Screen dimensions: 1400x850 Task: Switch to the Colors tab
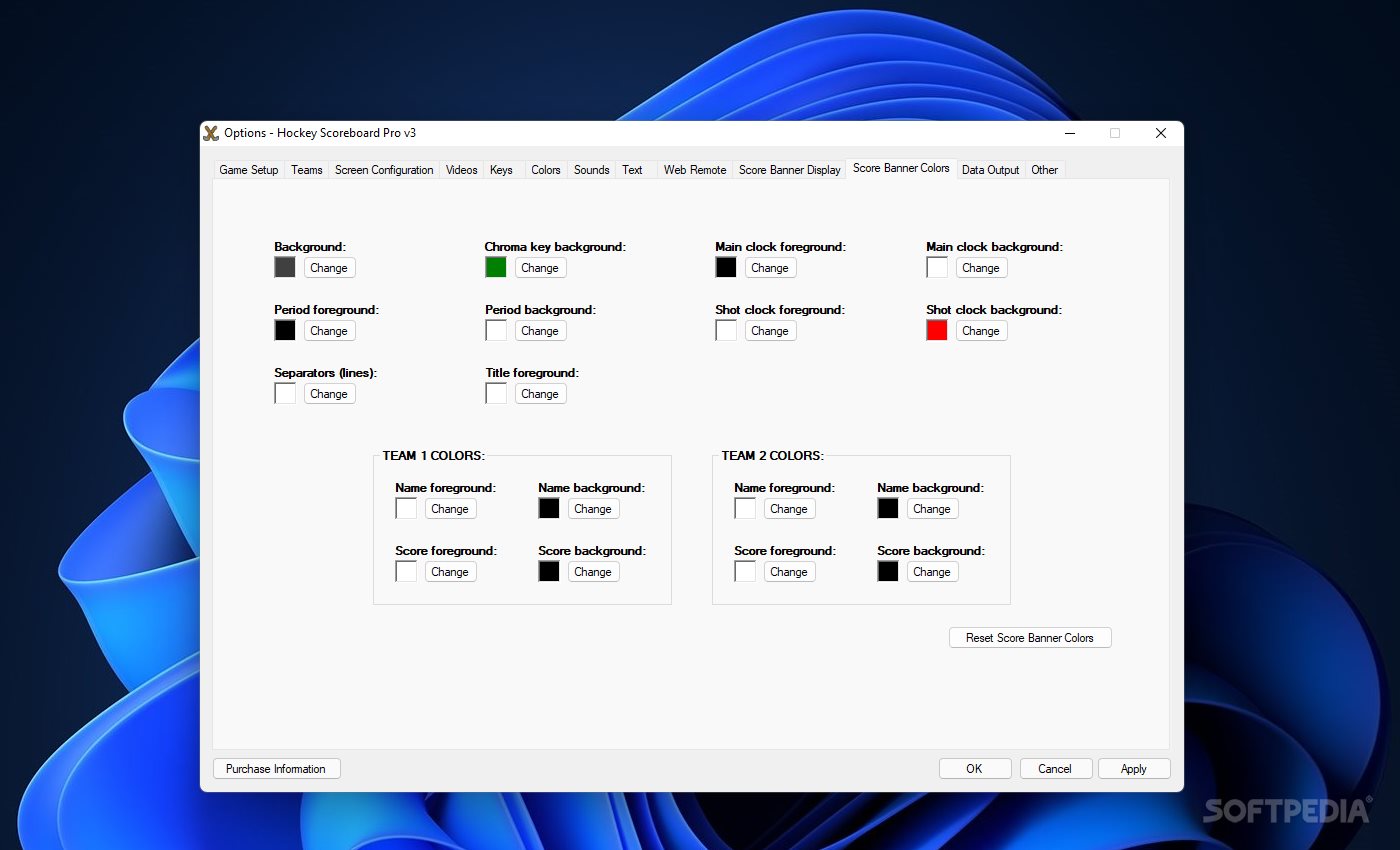click(x=546, y=170)
